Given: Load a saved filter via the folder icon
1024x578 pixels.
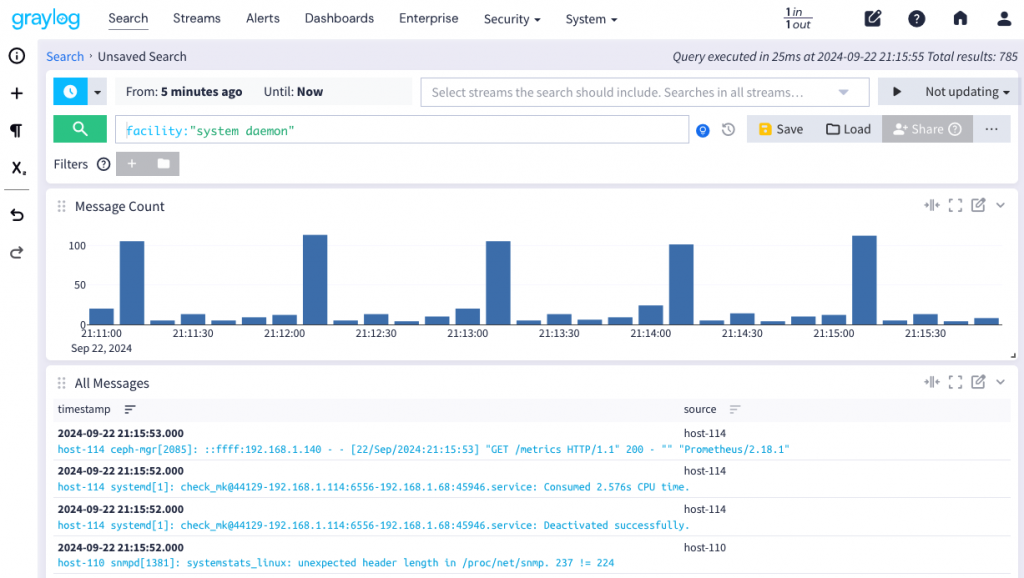Looking at the screenshot, I should click(x=163, y=164).
